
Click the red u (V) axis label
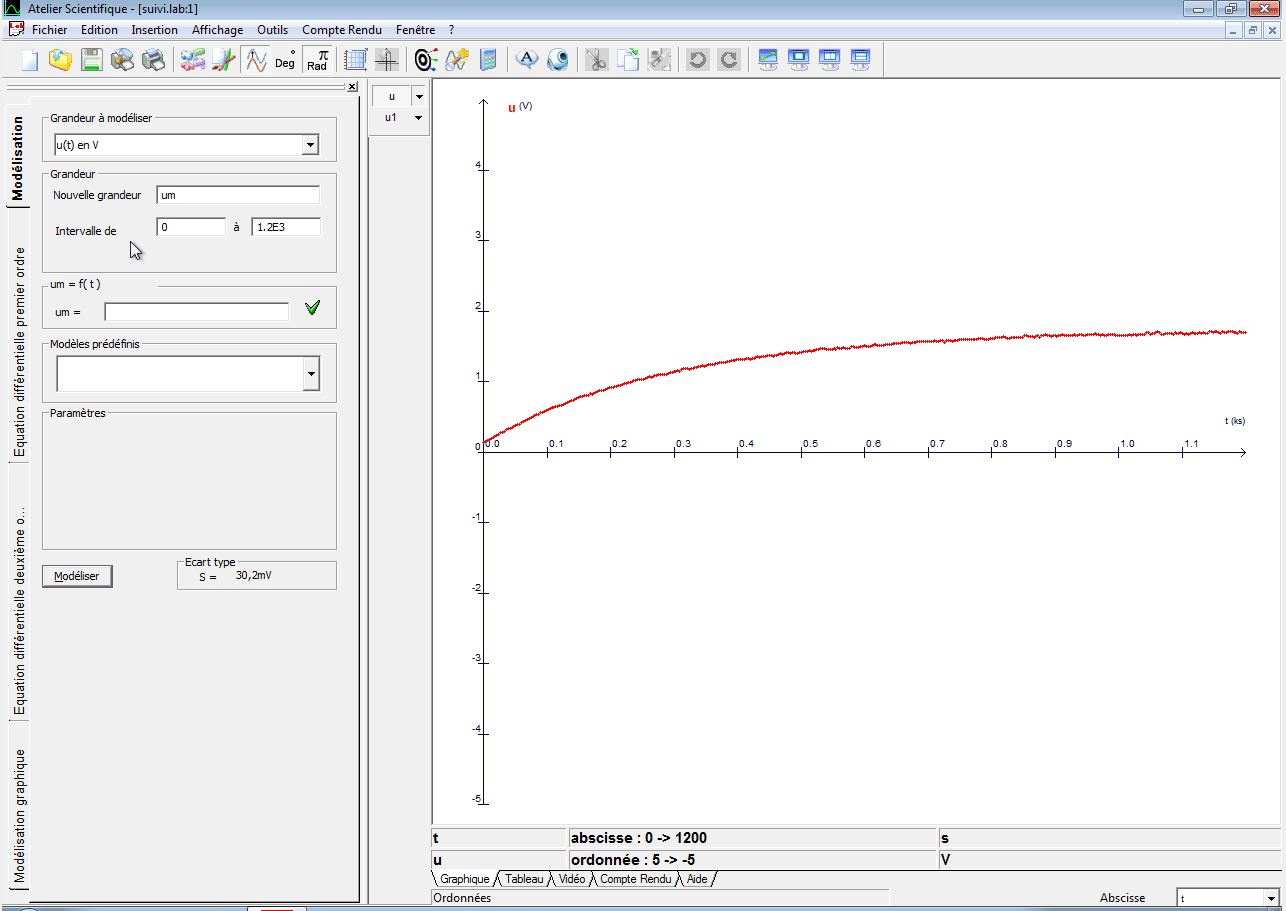pyautogui.click(x=520, y=107)
